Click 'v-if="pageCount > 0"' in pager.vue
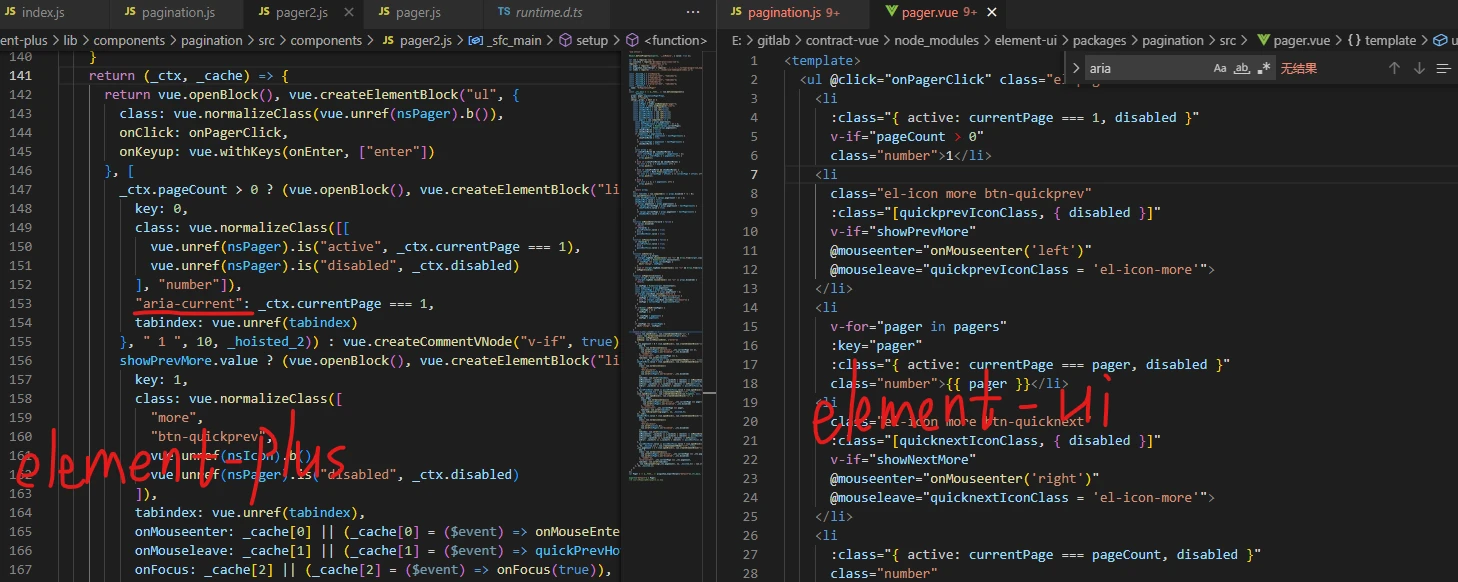 907,136
